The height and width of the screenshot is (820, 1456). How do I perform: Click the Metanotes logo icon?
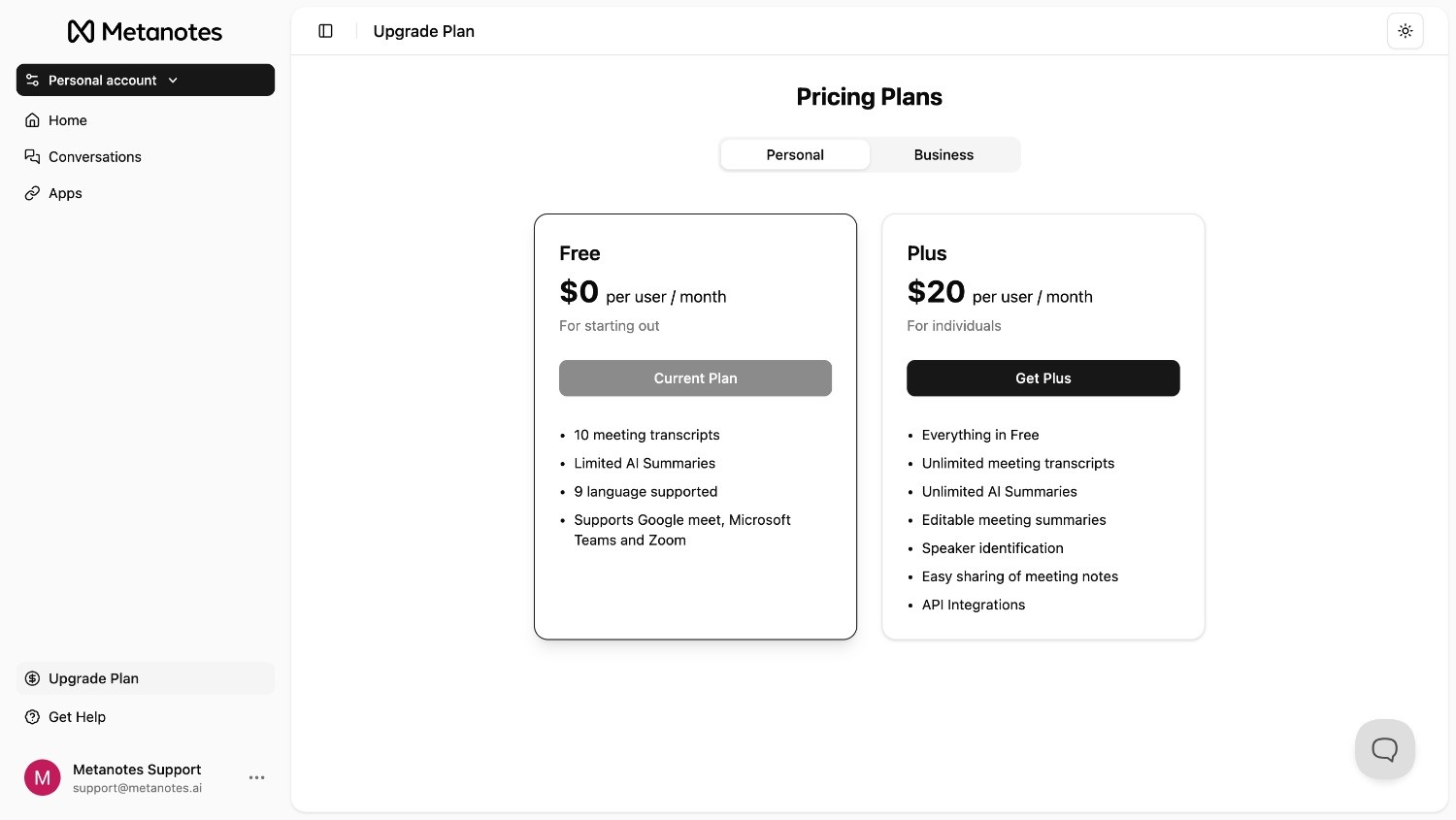point(82,32)
